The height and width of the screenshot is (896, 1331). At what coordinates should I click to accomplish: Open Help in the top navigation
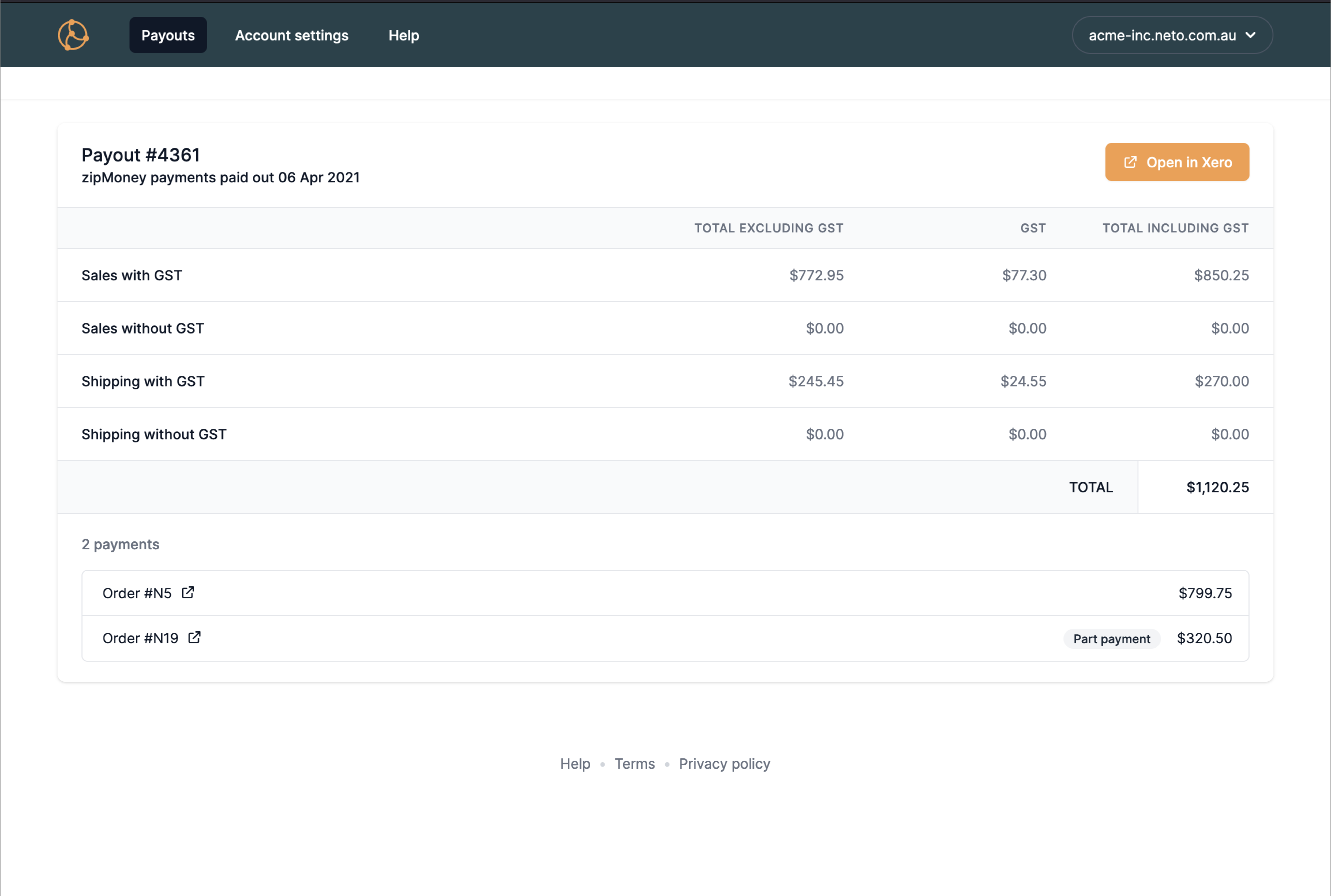404,35
